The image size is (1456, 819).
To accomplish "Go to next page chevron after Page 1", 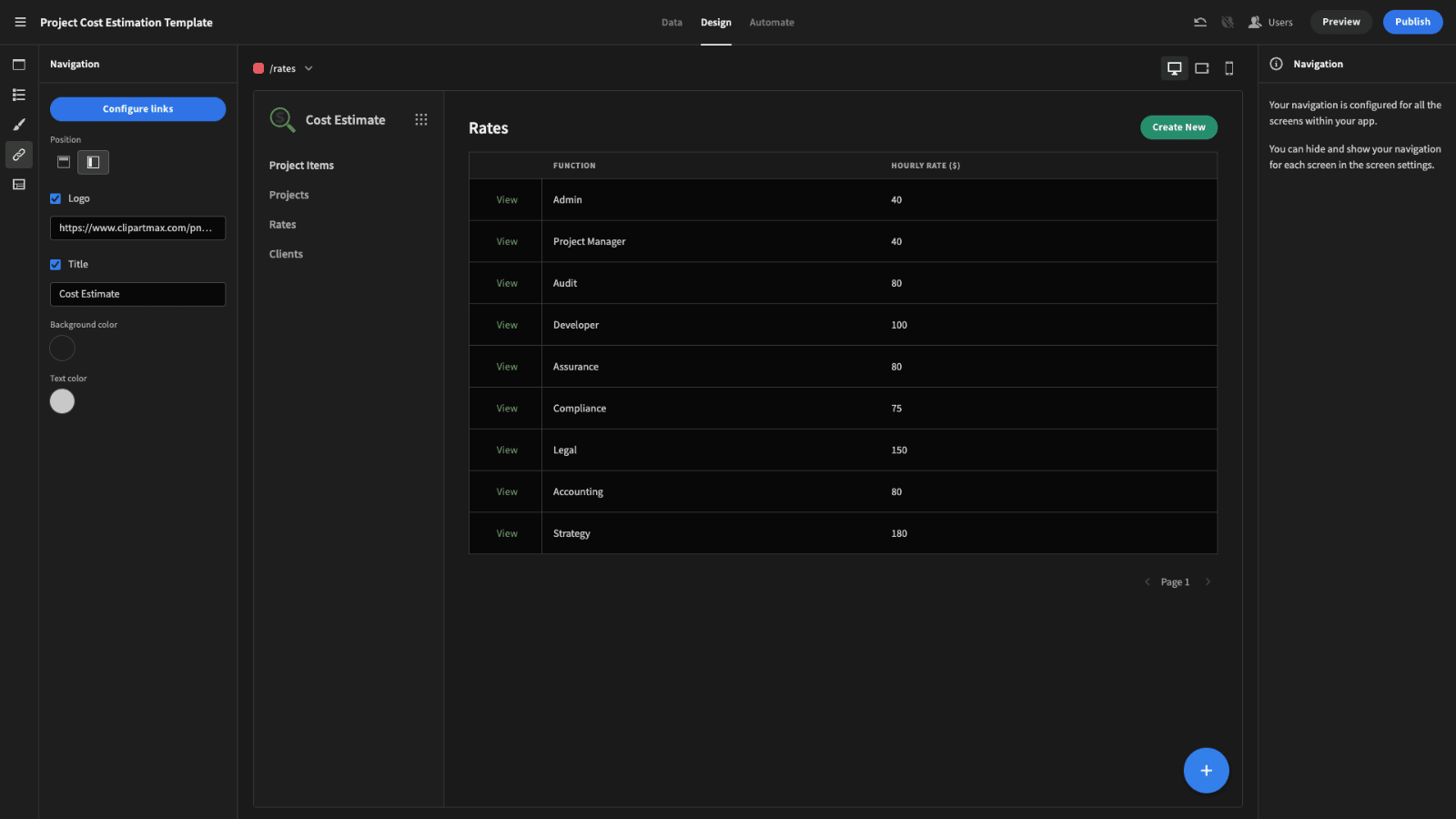I will click(1208, 582).
